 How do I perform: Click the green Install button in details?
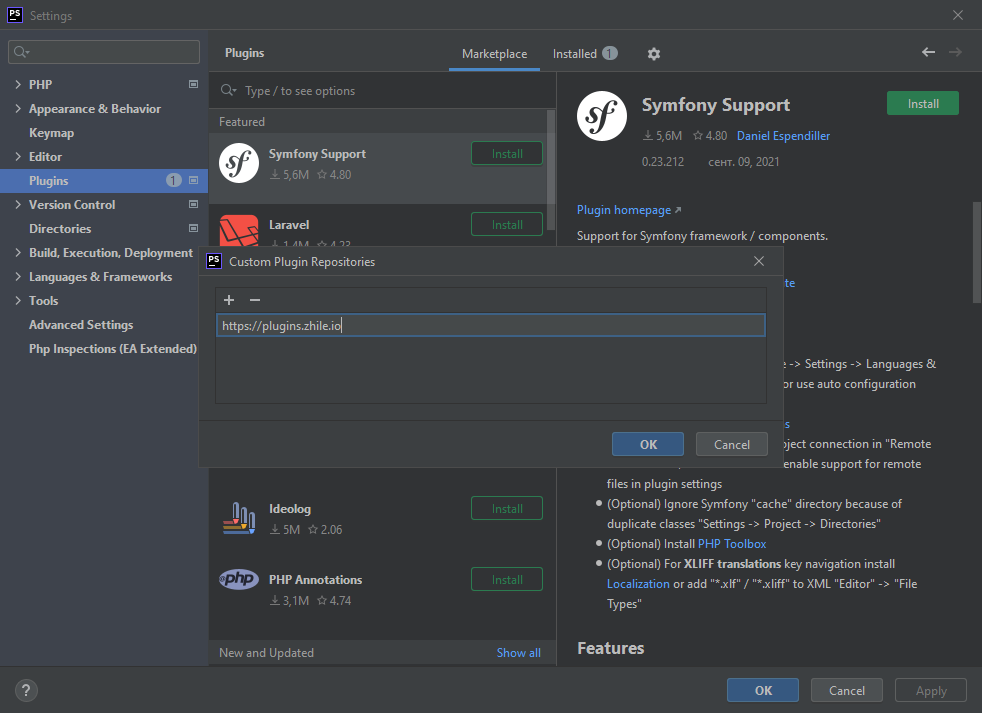click(923, 103)
